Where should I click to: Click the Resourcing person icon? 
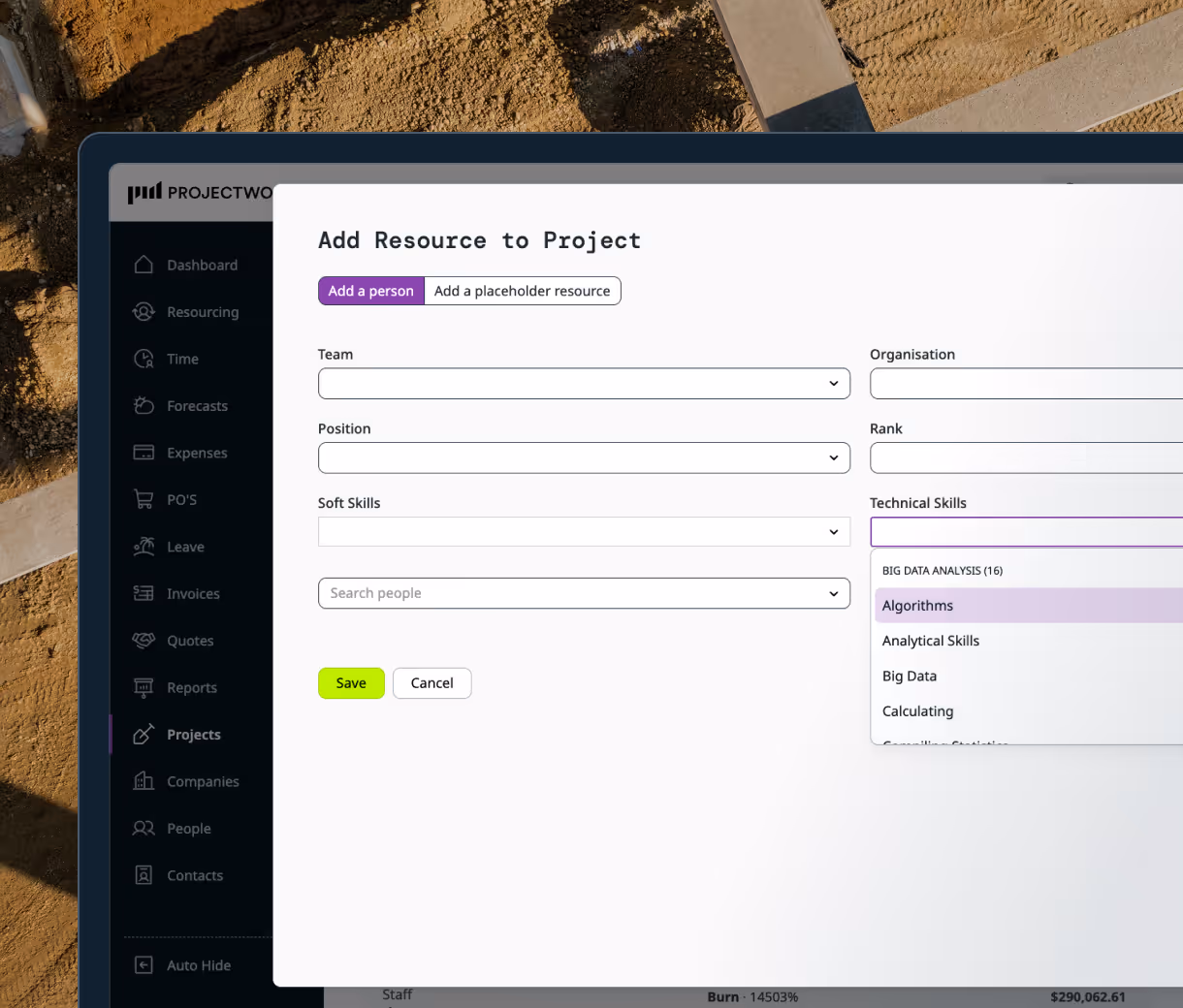(x=144, y=312)
